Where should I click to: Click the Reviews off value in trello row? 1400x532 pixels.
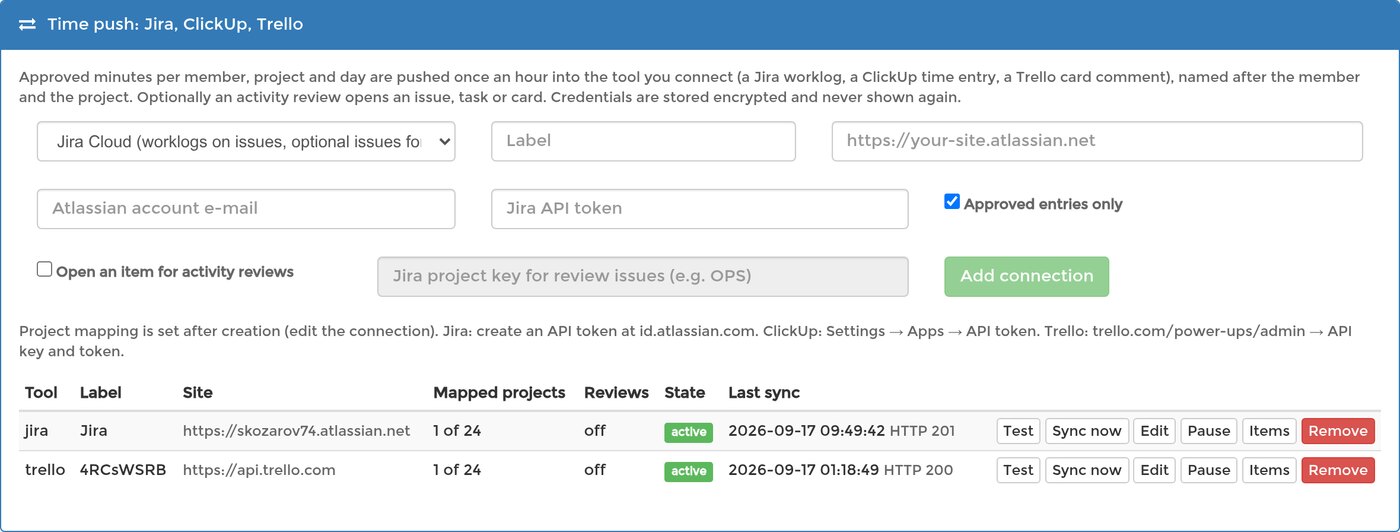(x=594, y=470)
